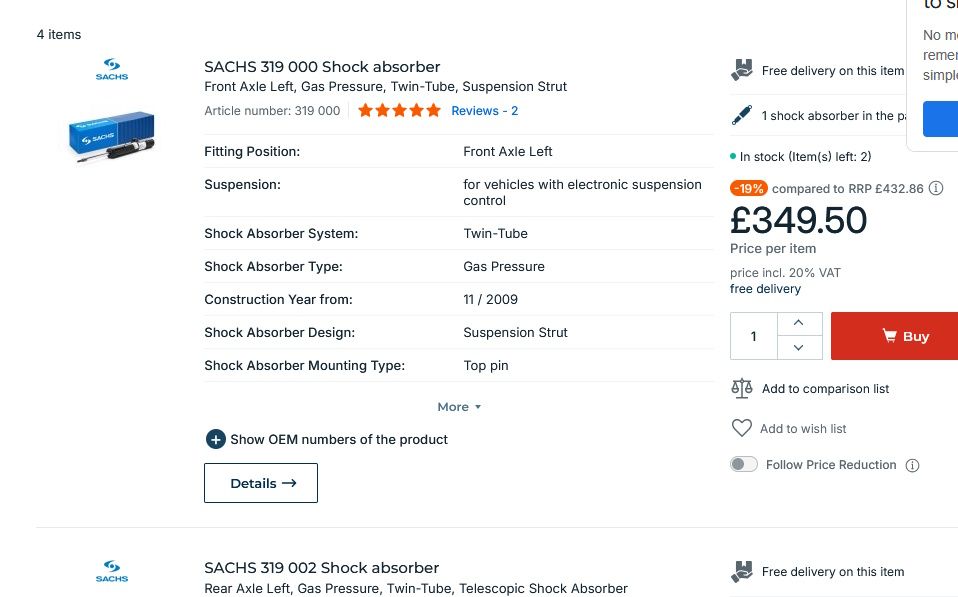Click the RRP info circle icon

[x=936, y=188]
